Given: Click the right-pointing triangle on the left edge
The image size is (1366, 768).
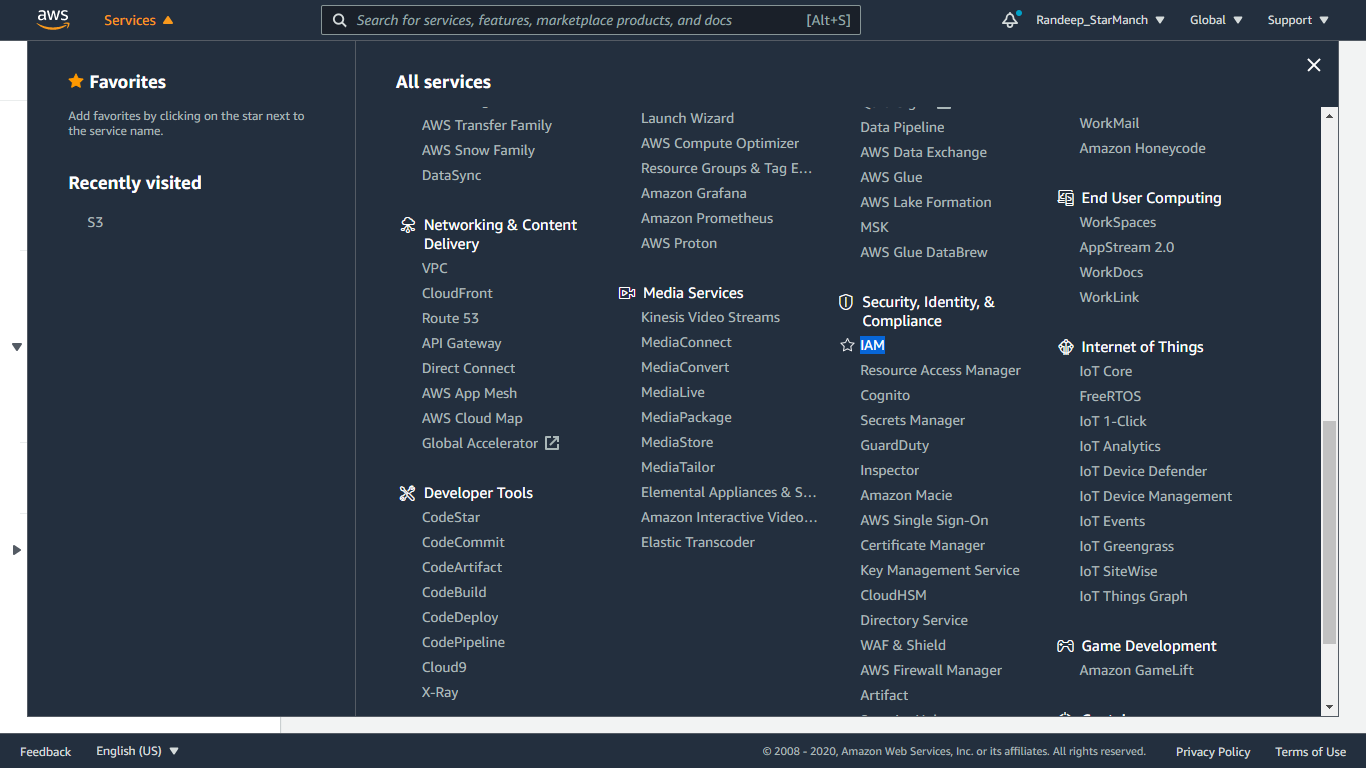Looking at the screenshot, I should [x=17, y=550].
